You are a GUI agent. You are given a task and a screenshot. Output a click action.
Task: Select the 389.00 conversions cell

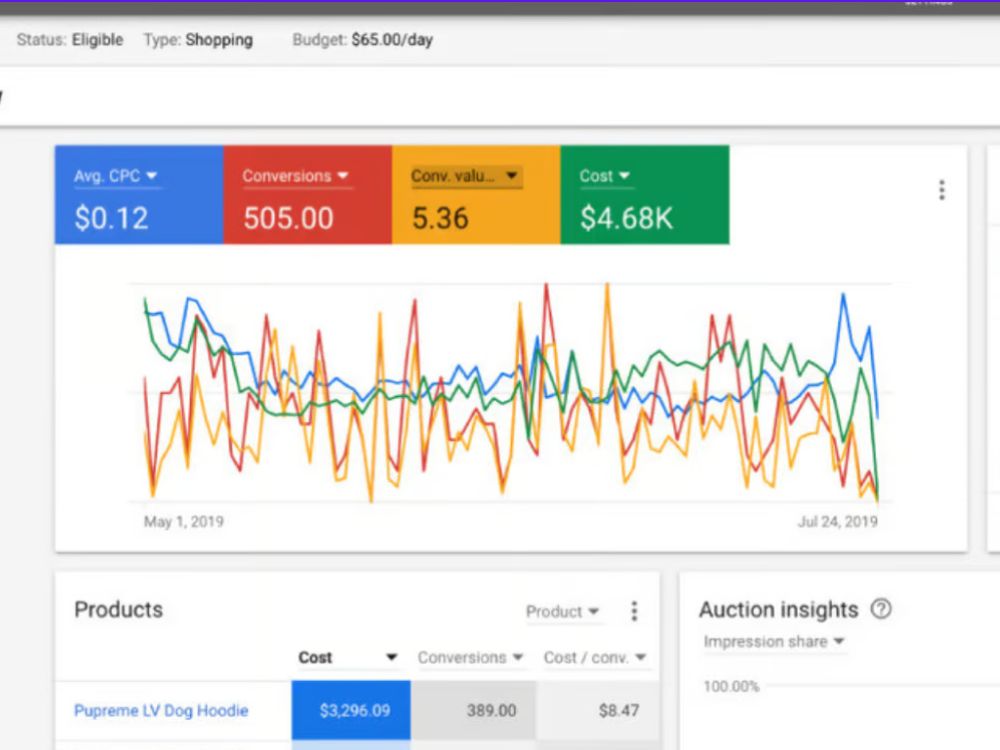point(473,710)
